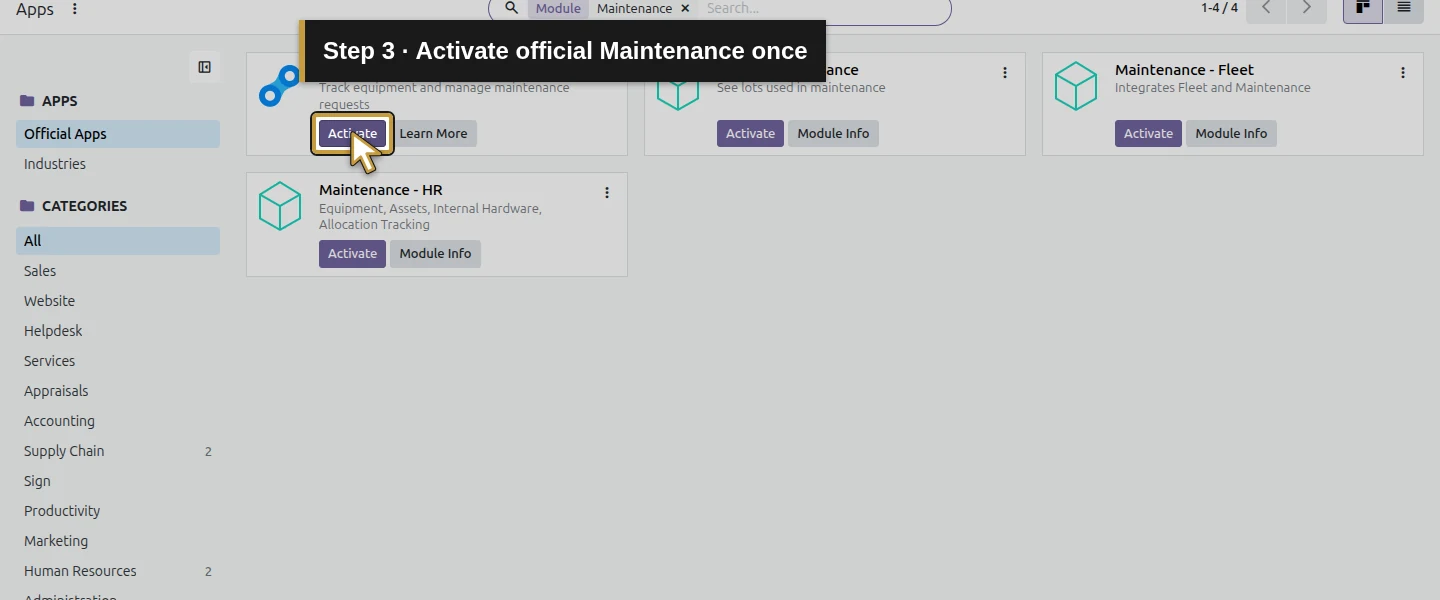Filter by the Supply Chain category
The height and width of the screenshot is (600, 1440).
coord(118,451)
